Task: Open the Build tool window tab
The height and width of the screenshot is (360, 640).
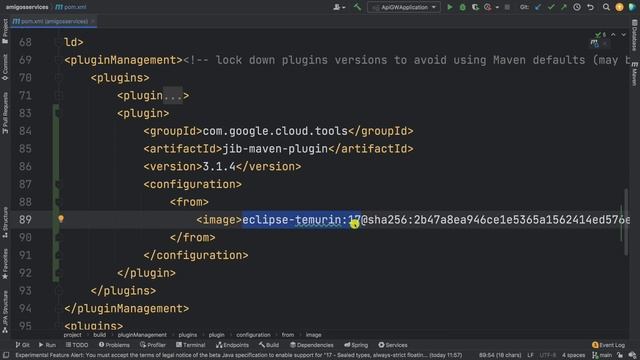Action: tap(269, 345)
